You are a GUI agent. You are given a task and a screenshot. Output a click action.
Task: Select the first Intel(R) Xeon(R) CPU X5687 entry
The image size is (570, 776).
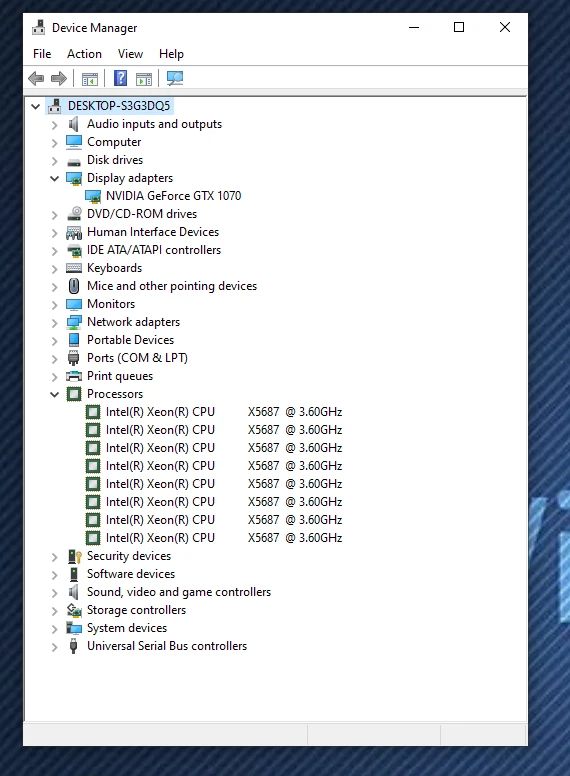click(x=224, y=412)
